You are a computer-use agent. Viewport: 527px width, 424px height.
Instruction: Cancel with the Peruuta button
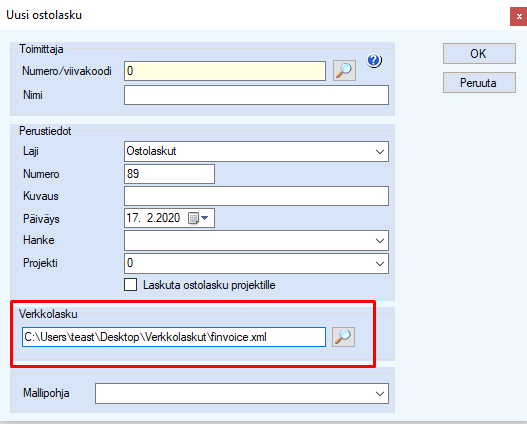pyautogui.click(x=479, y=83)
